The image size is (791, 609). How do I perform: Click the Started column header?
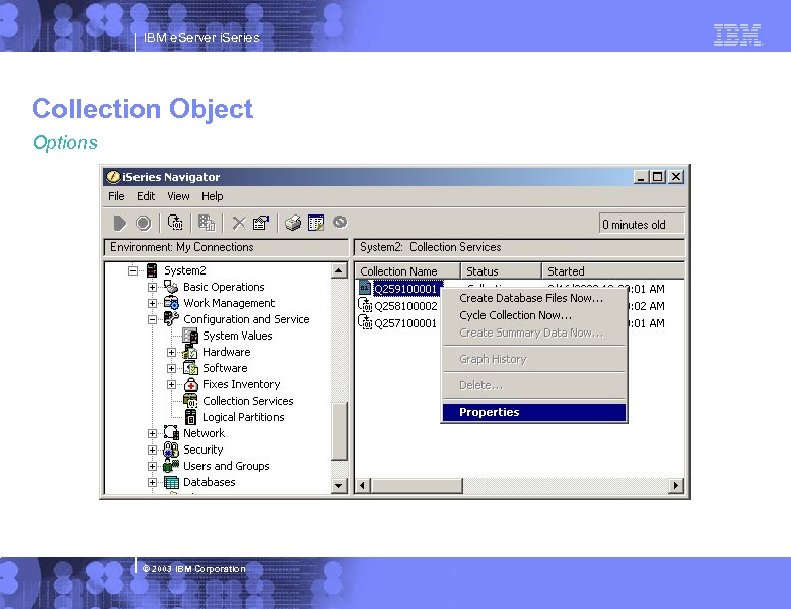tap(613, 271)
